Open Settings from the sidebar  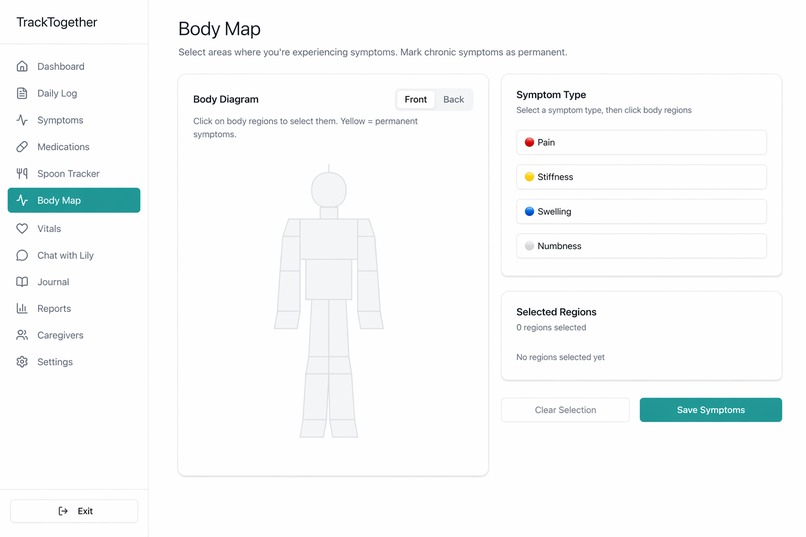tap(74, 362)
